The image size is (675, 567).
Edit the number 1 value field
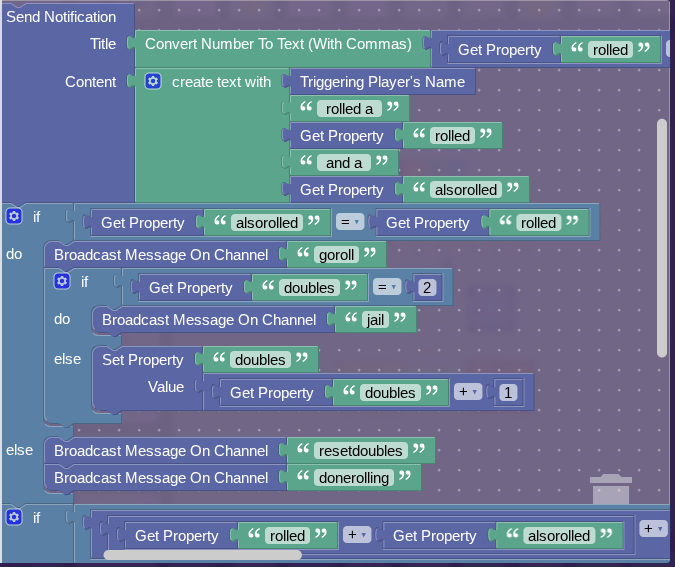[x=508, y=393]
